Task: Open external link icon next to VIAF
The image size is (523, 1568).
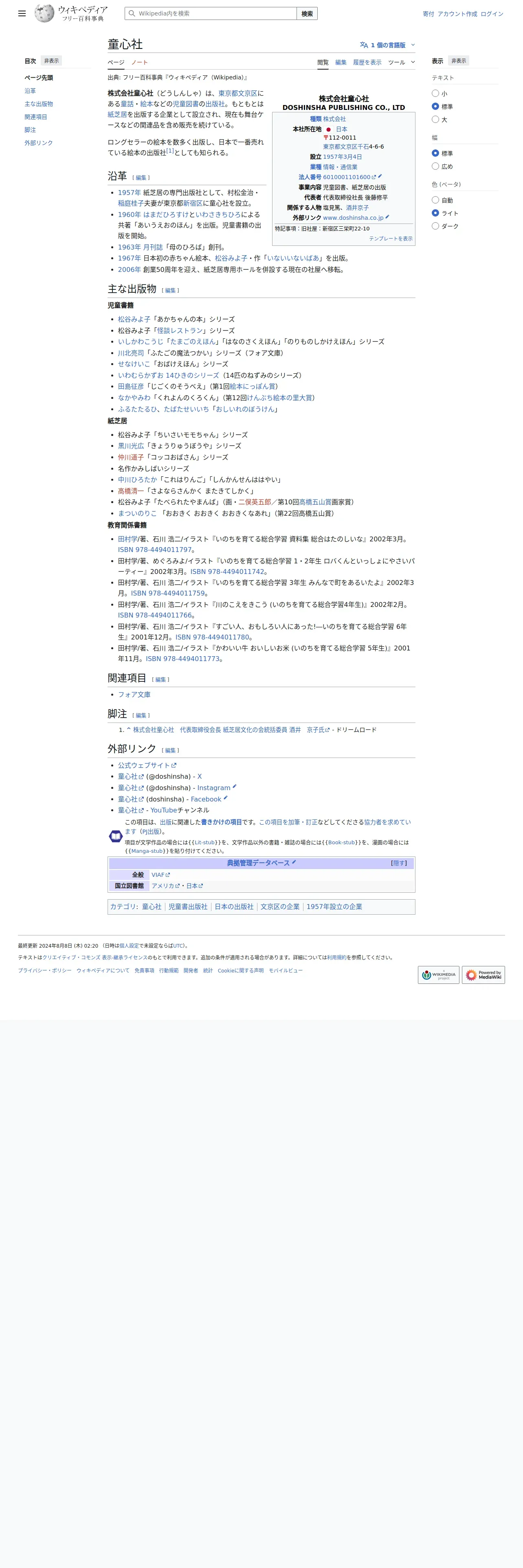Action: coord(168,875)
